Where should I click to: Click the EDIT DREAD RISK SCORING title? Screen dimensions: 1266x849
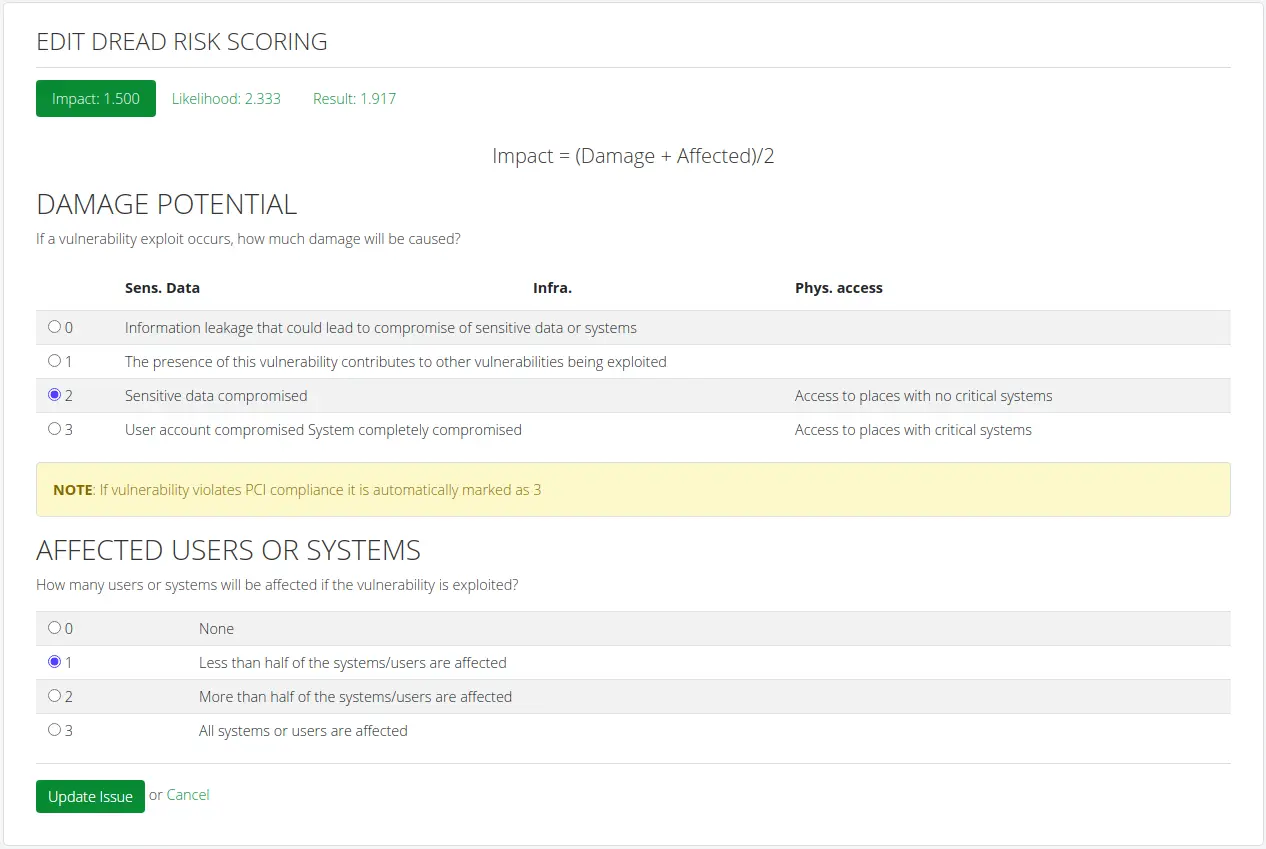click(182, 42)
